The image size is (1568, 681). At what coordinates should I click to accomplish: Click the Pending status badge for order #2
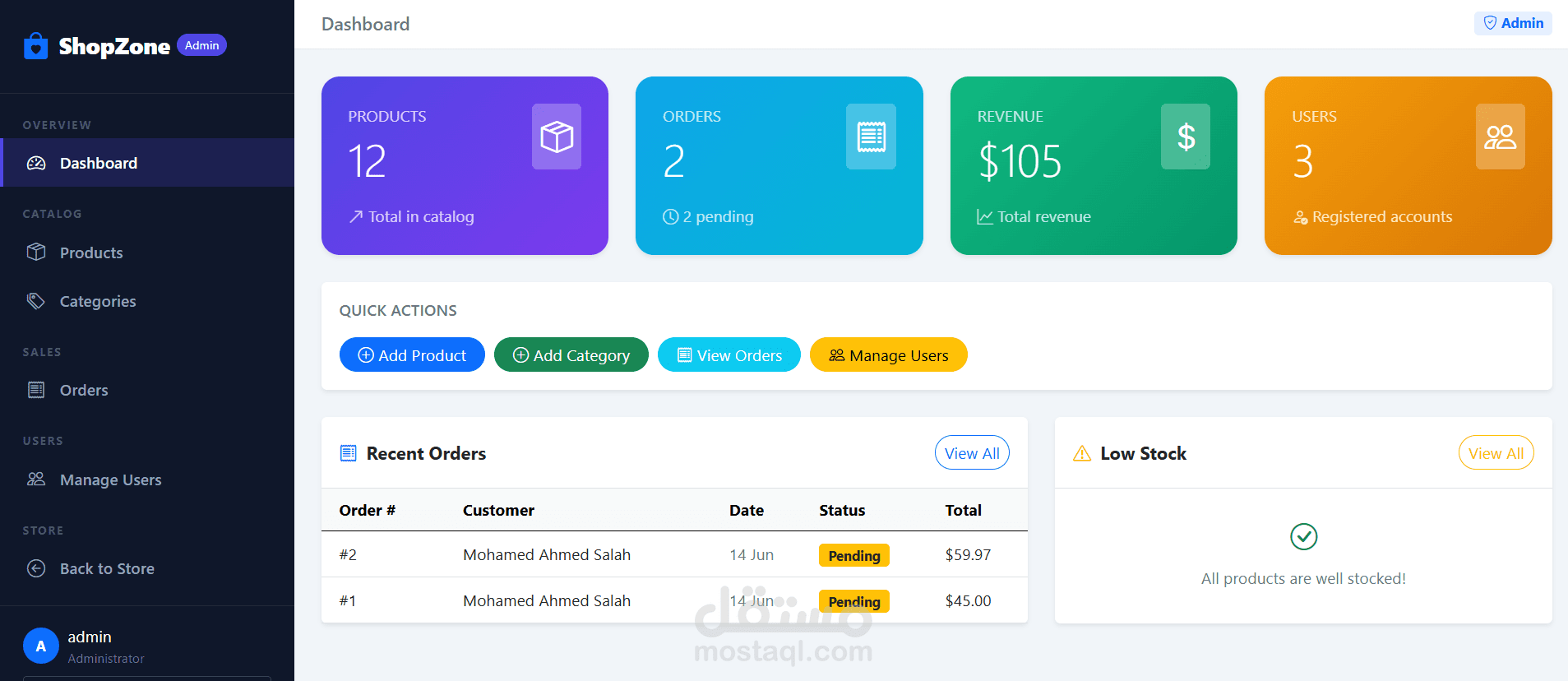[x=854, y=555]
